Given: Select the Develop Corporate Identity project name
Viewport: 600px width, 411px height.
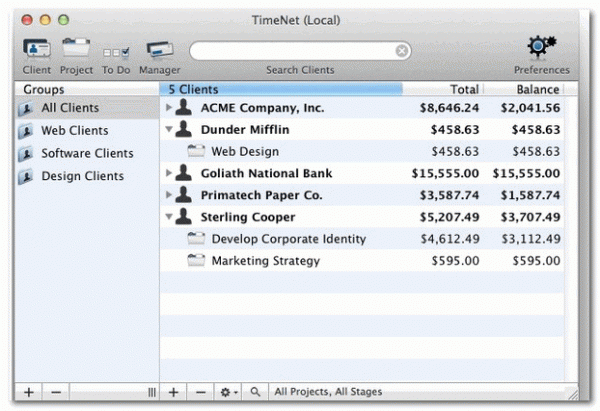Looking at the screenshot, I should [289, 239].
